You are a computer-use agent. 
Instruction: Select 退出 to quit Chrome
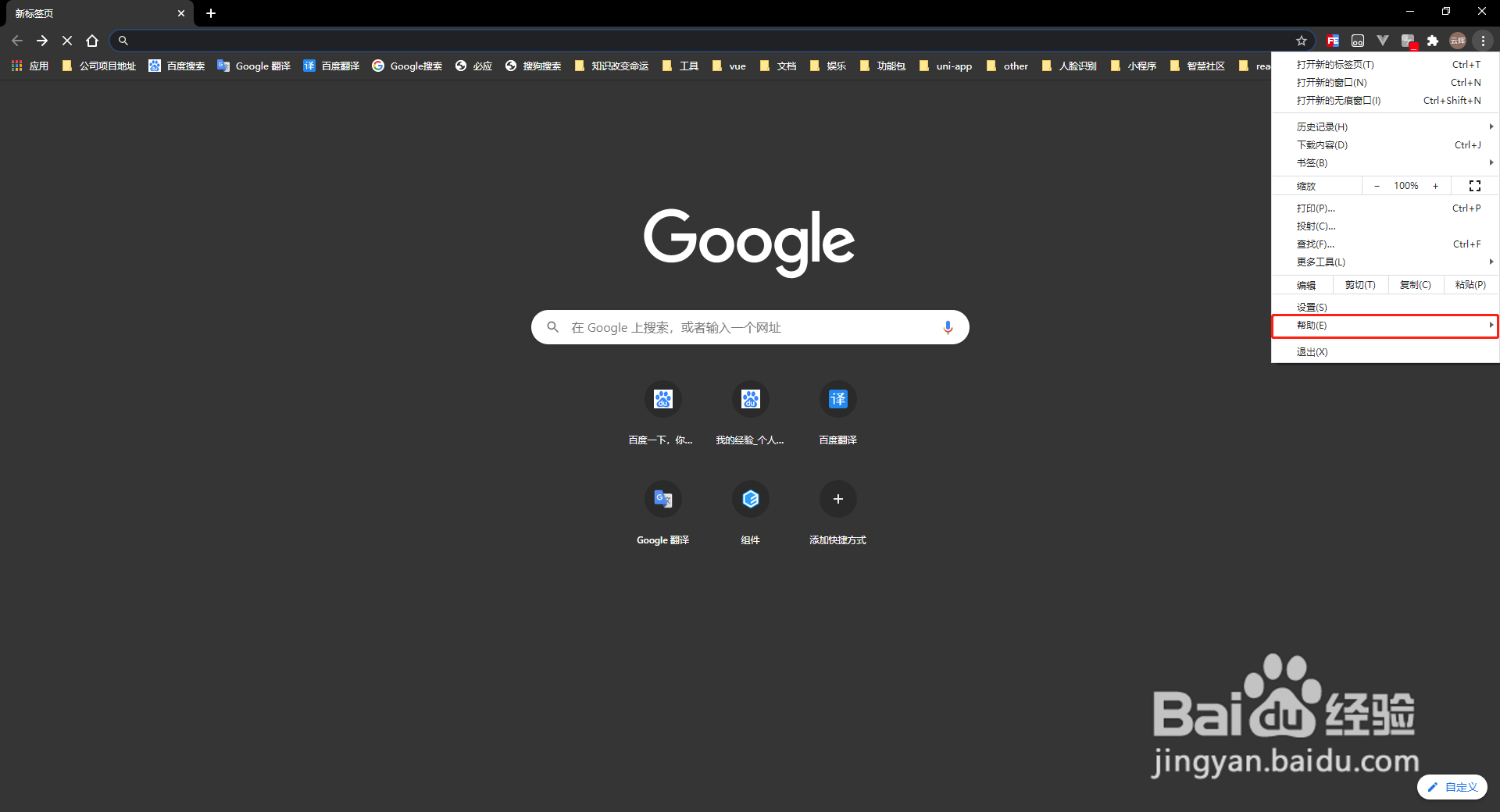pos(1385,352)
